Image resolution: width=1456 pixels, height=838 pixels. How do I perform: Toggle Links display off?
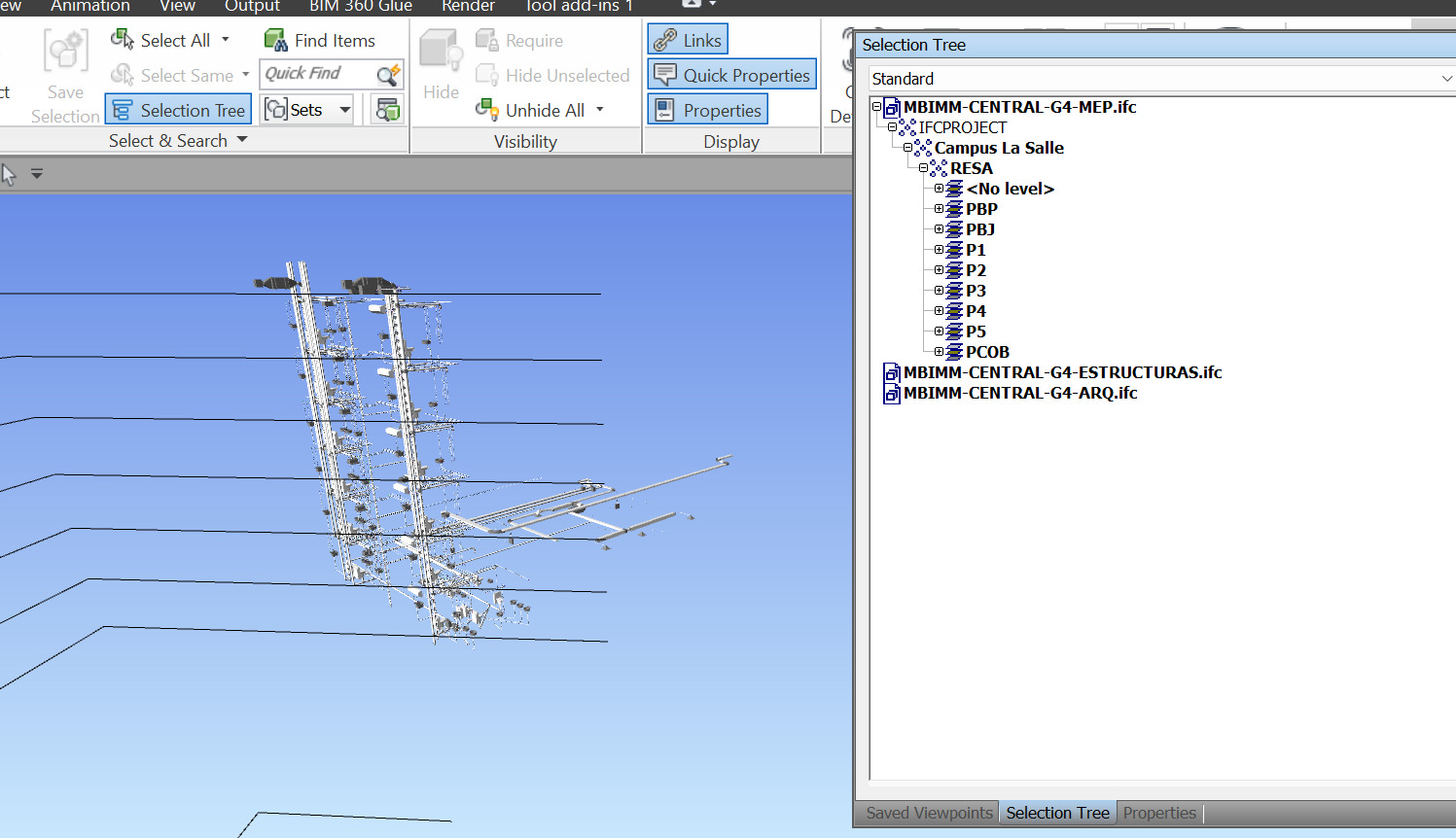pos(687,39)
